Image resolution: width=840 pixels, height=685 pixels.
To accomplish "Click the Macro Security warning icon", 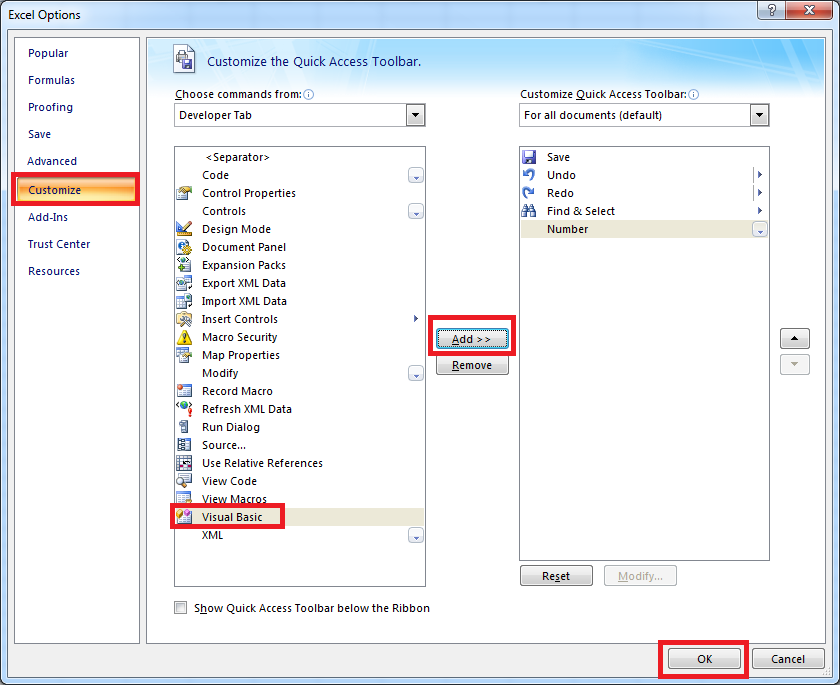I will click(184, 337).
